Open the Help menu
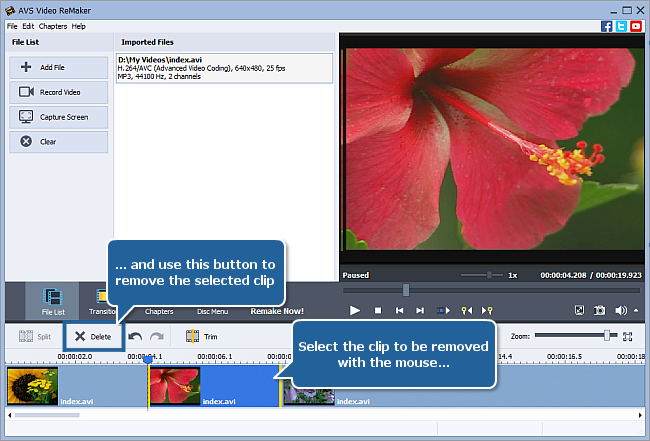Screen dimensions: 650x441 (x=78, y=26)
